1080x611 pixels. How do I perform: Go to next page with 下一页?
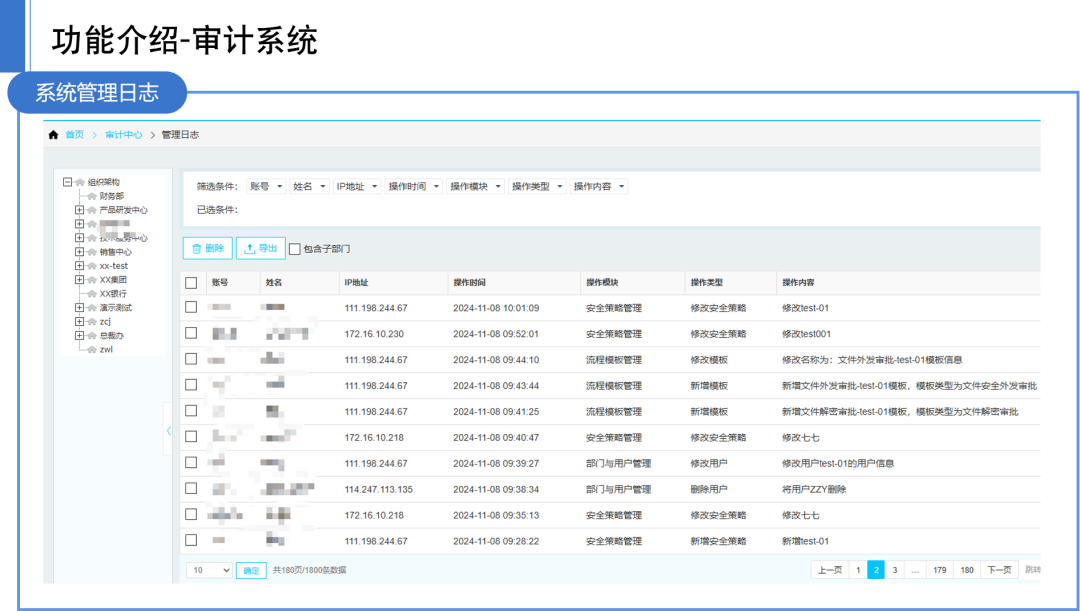click(999, 570)
